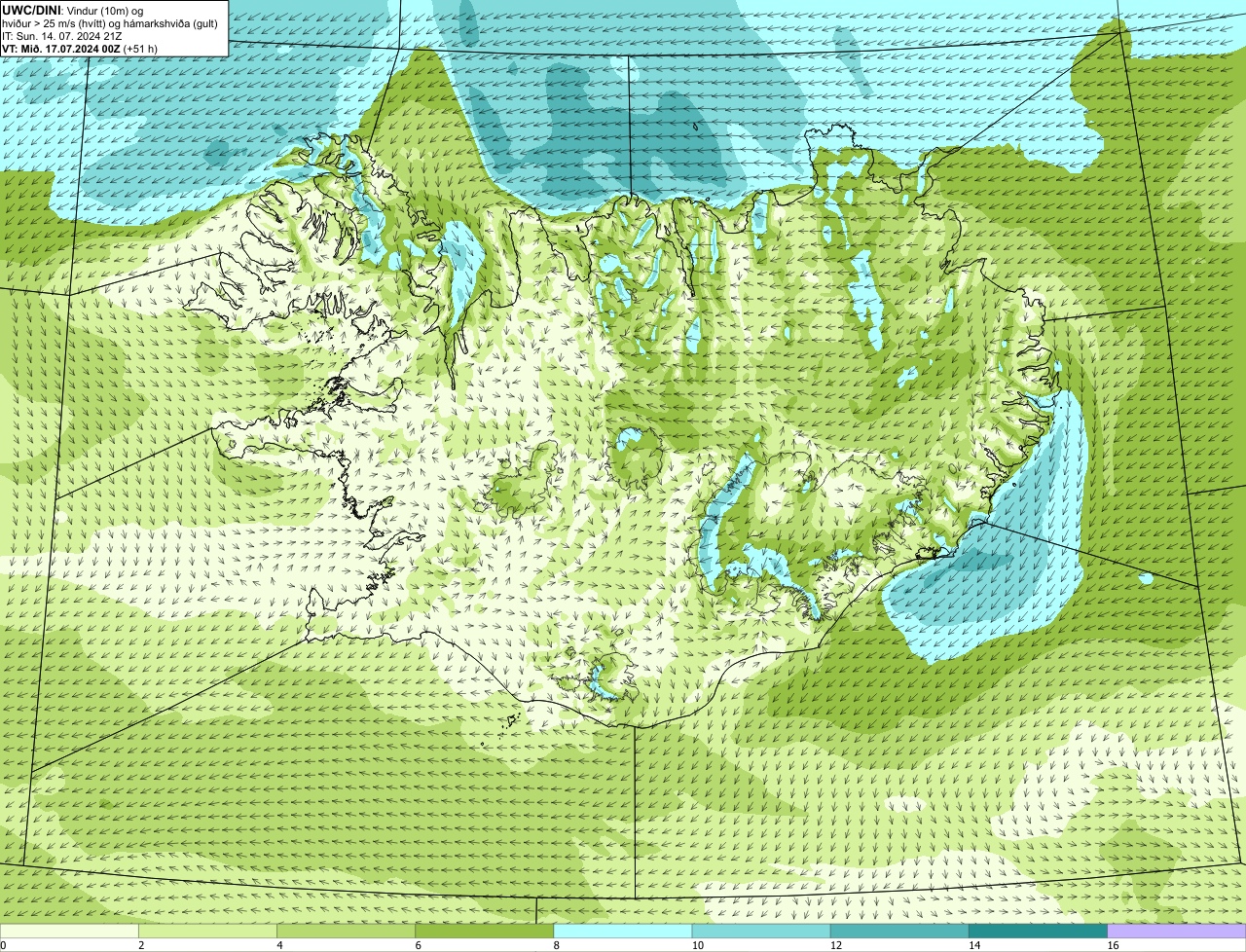1246x952 pixels.
Task: Click the scale label '16'
Action: click(x=1112, y=945)
